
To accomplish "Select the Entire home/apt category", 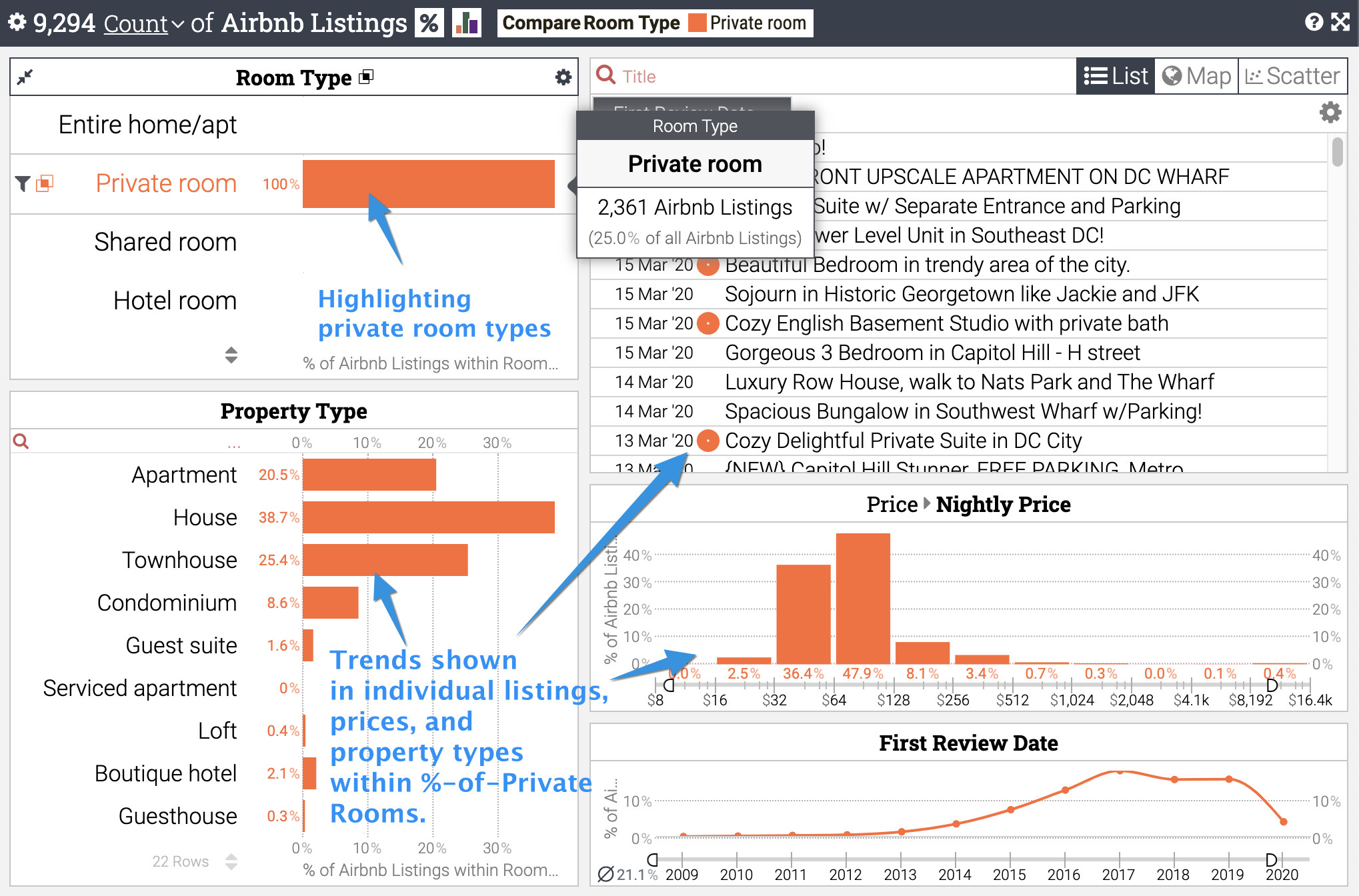I will click(147, 125).
